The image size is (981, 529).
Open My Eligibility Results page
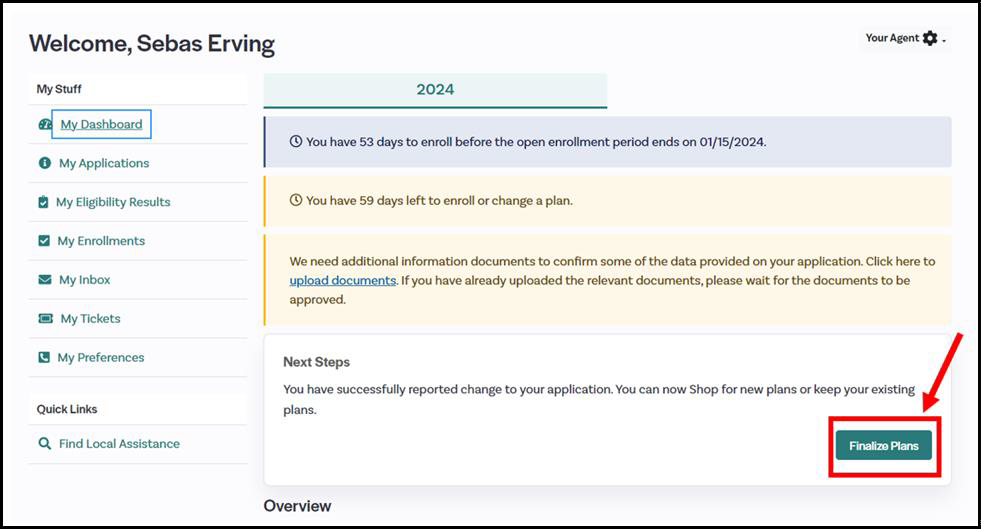coord(113,202)
